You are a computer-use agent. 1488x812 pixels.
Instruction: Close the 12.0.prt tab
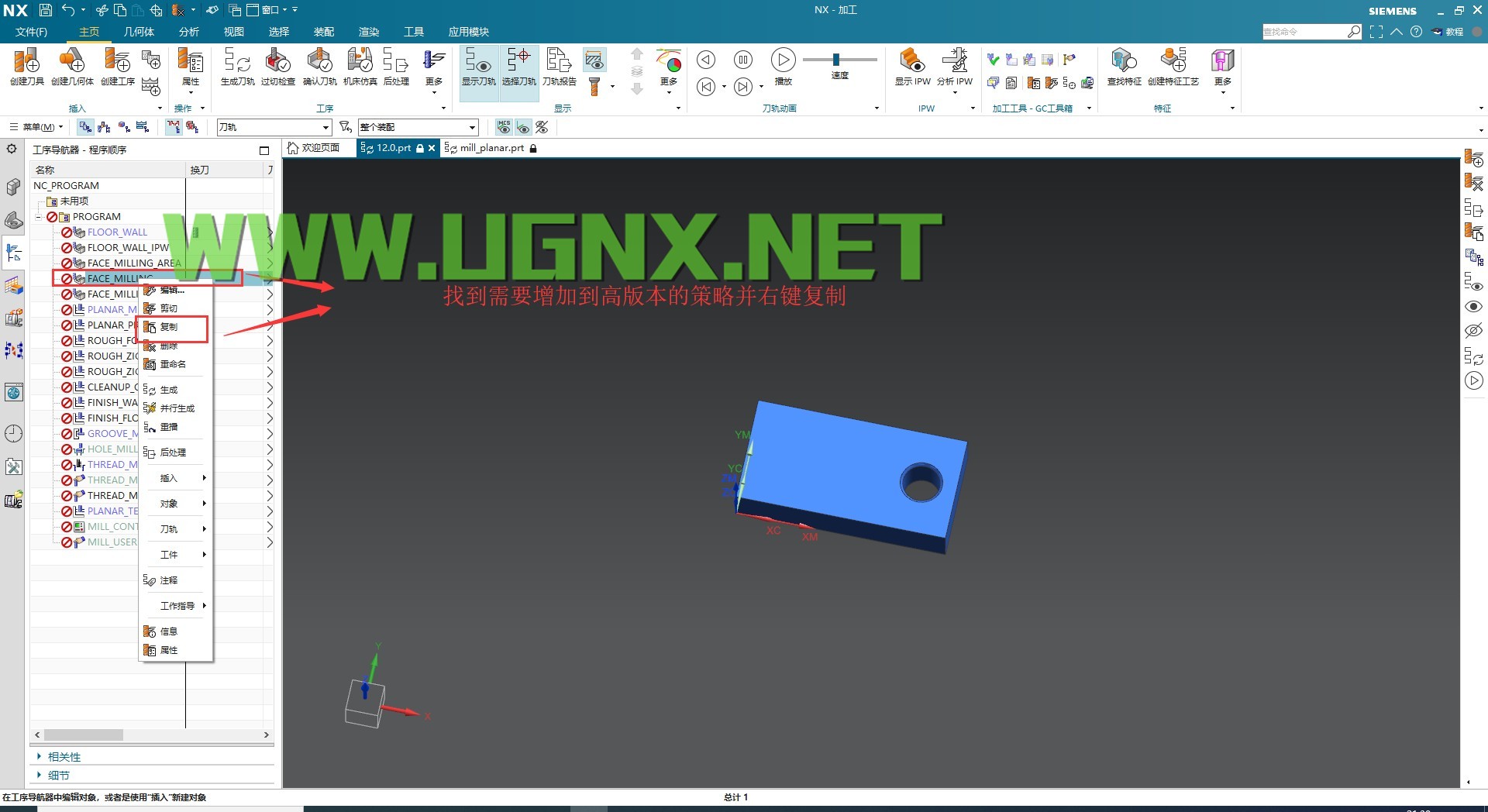432,148
